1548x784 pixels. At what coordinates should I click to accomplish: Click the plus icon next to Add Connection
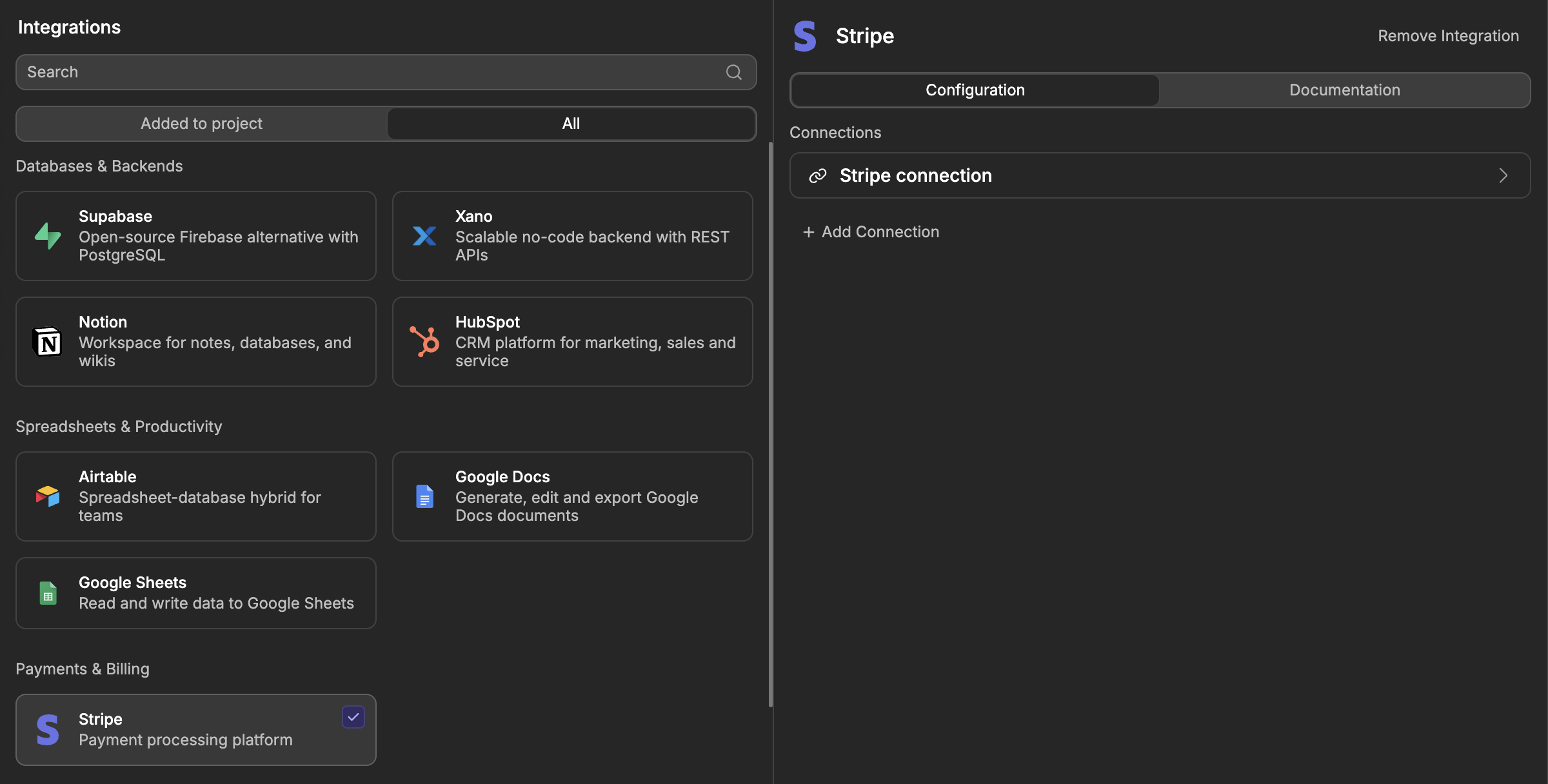point(808,232)
